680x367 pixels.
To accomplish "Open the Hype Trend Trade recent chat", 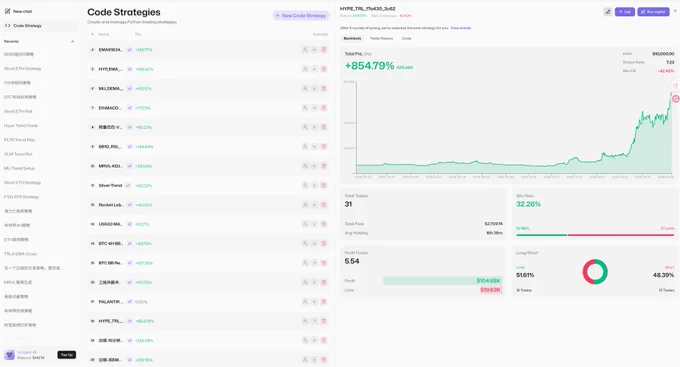I will tap(21, 126).
